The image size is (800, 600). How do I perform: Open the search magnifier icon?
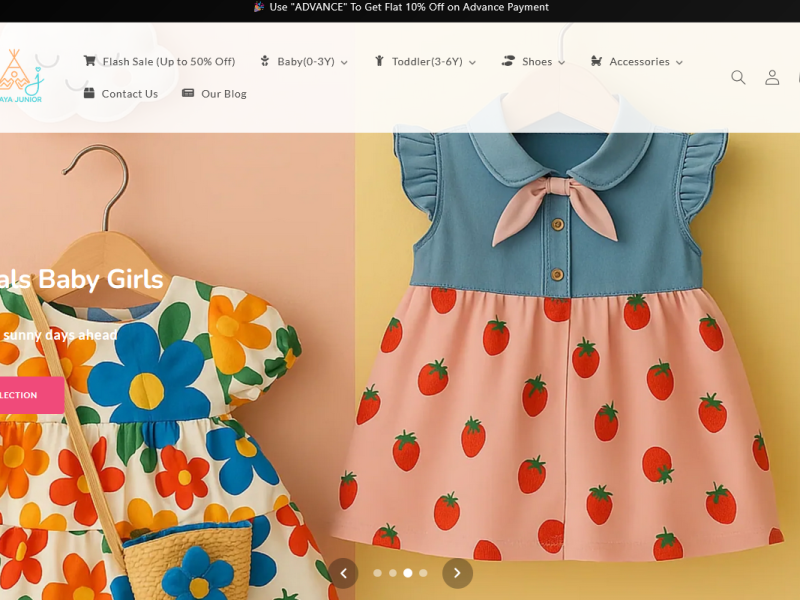click(x=738, y=77)
